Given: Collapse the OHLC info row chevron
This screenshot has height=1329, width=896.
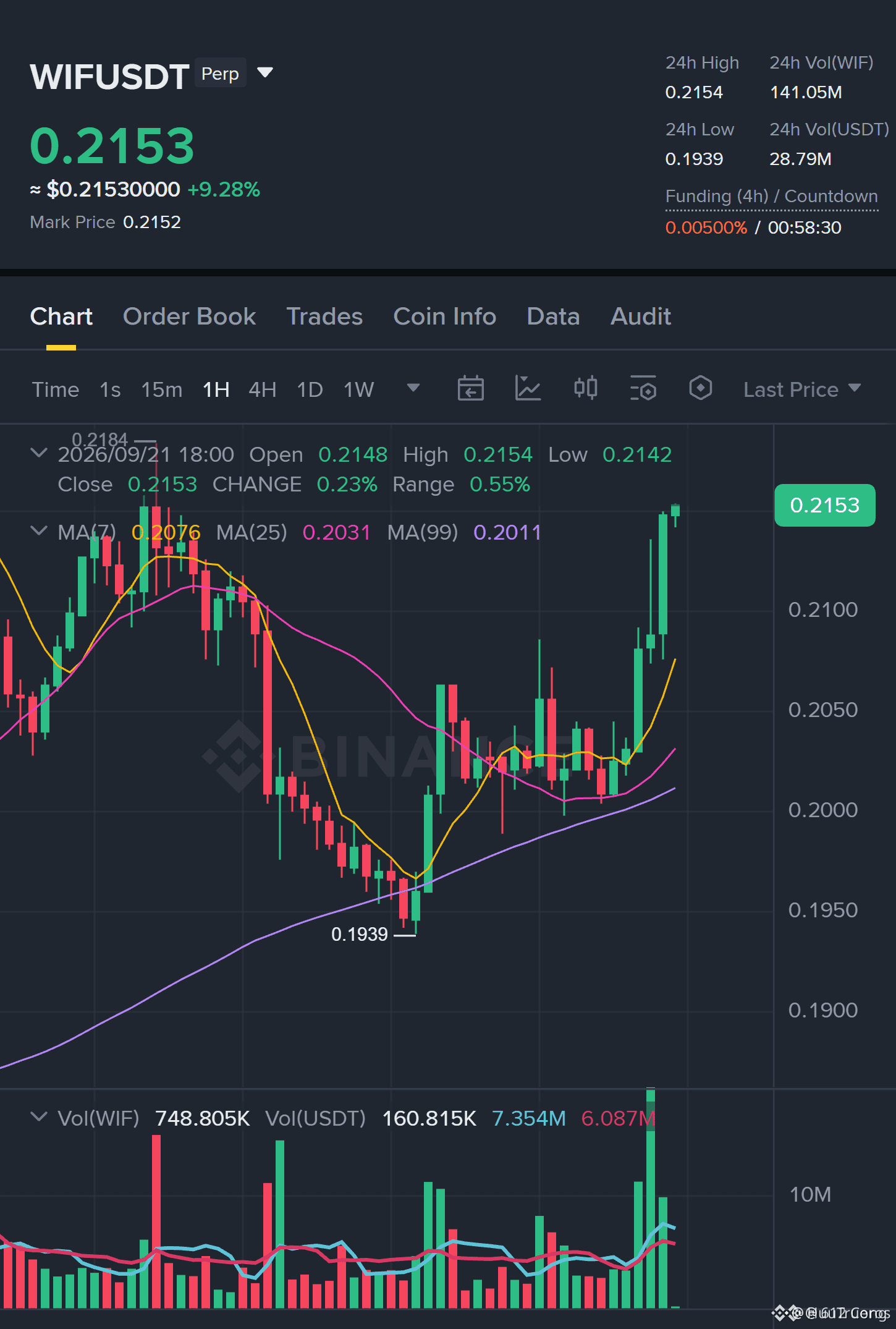Looking at the screenshot, I should 38,453.
